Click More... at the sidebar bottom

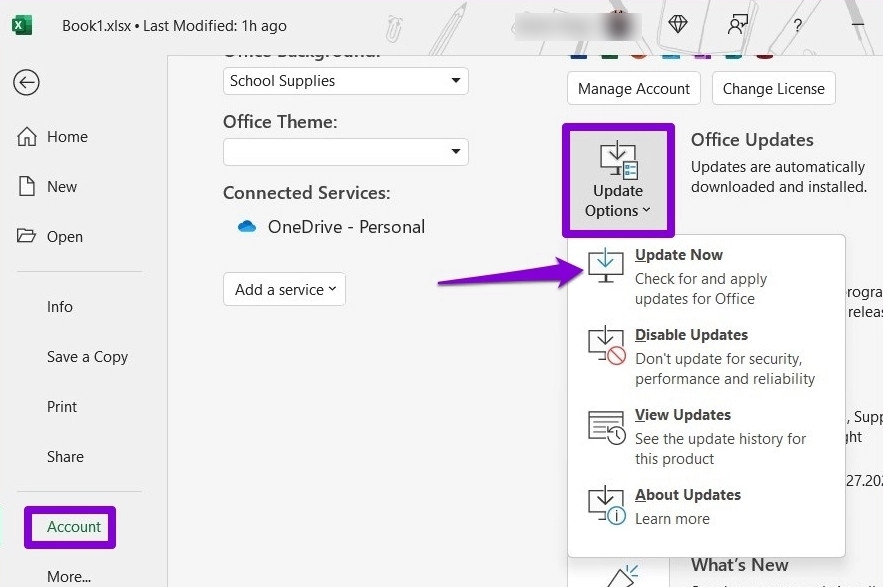(69, 577)
